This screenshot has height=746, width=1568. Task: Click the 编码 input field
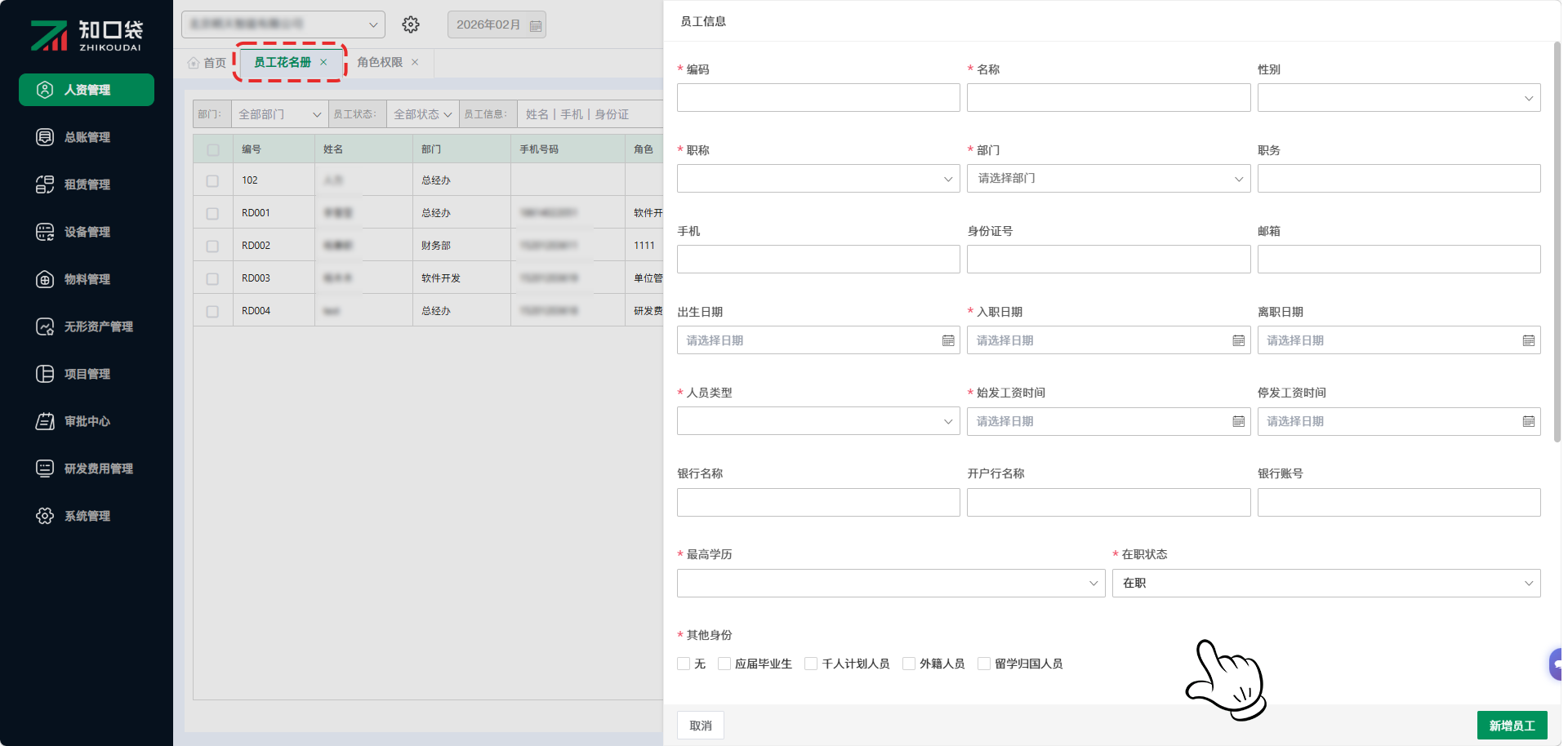click(x=818, y=98)
